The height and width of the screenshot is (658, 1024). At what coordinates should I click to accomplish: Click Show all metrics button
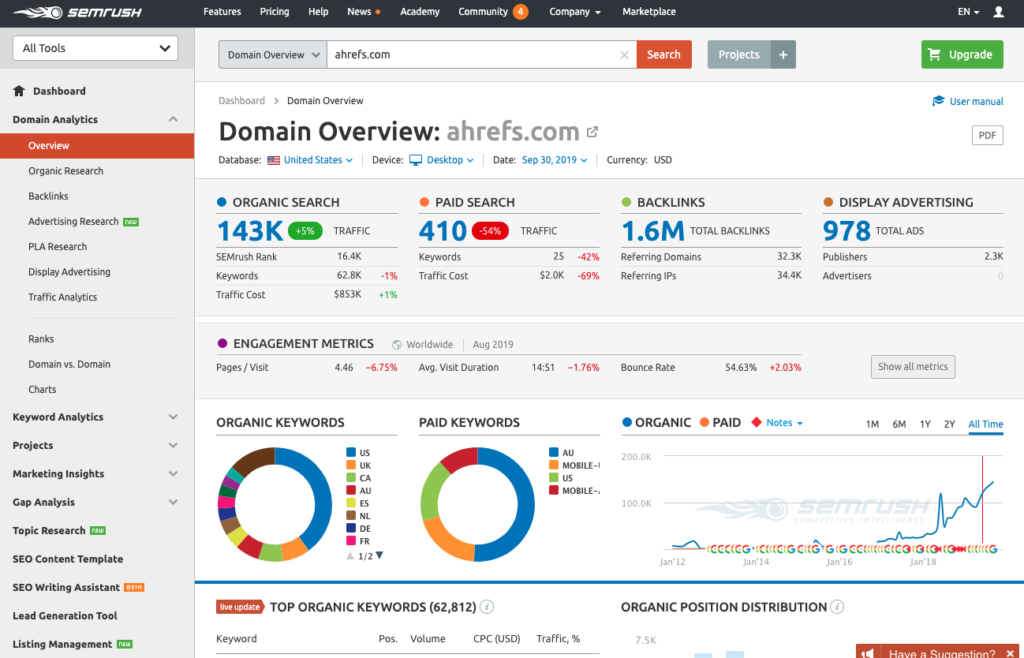click(x=913, y=367)
